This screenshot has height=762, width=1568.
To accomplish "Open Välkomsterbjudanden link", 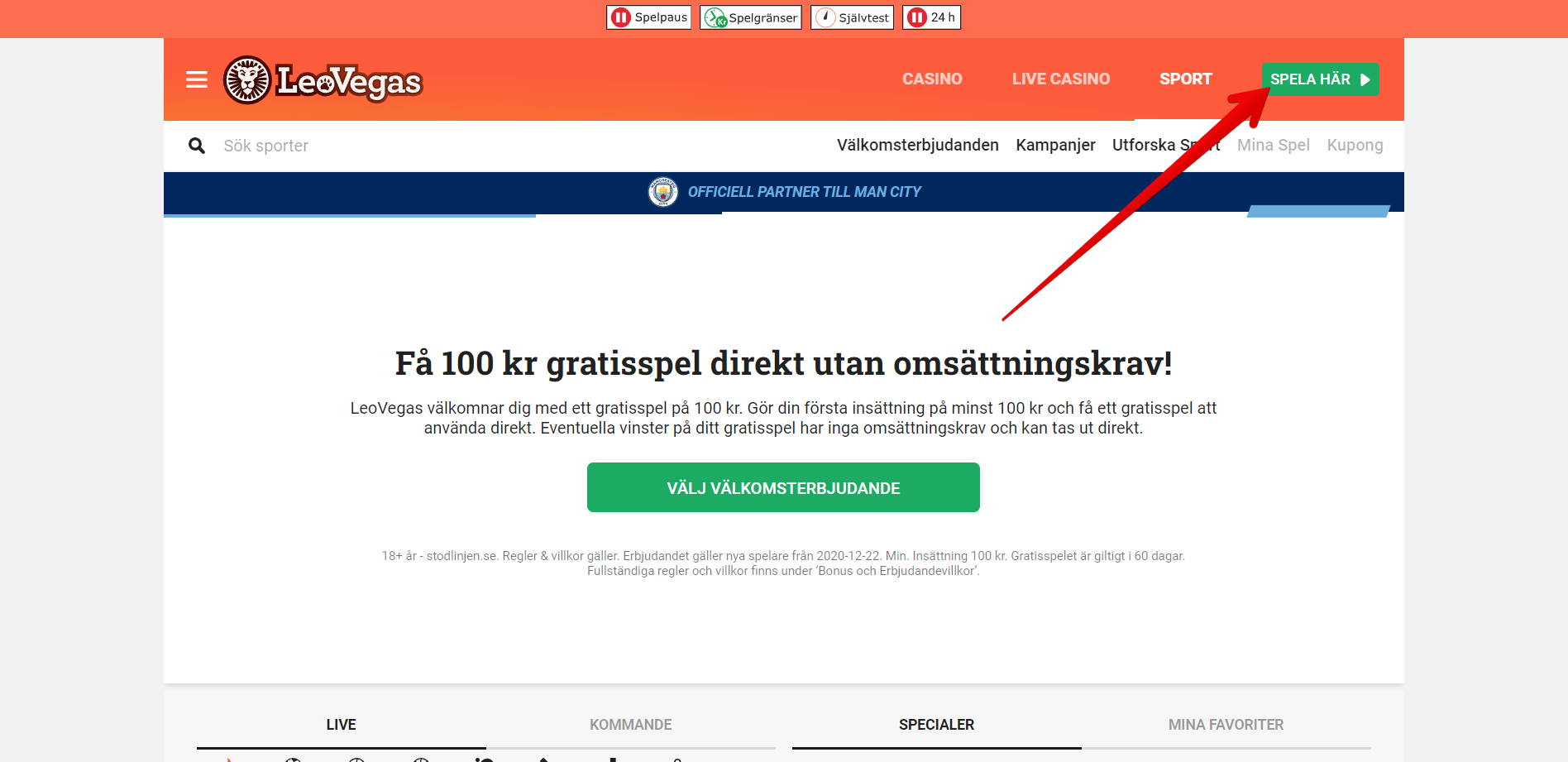I will (x=918, y=145).
